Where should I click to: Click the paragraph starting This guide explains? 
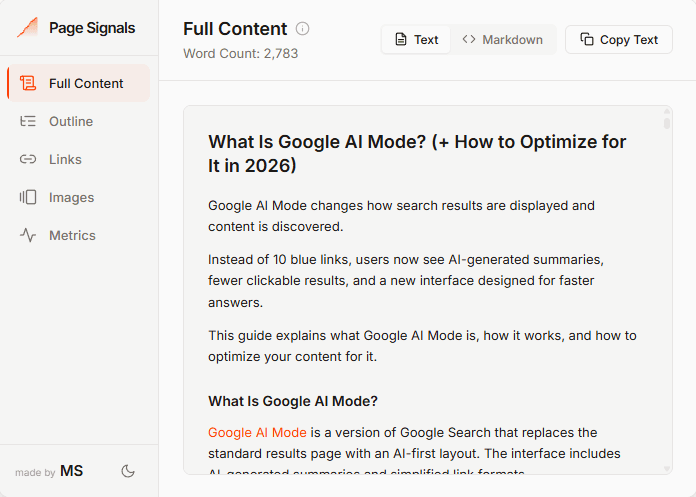pos(422,346)
